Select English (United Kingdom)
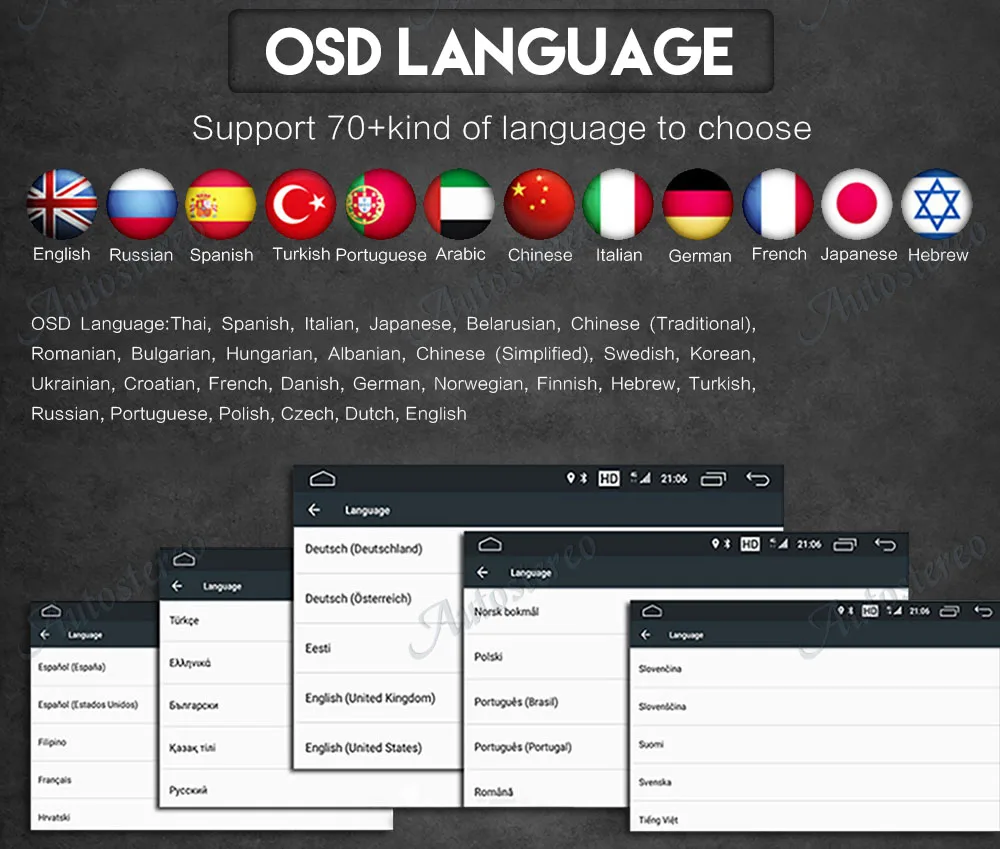This screenshot has width=1000, height=849. tap(377, 698)
